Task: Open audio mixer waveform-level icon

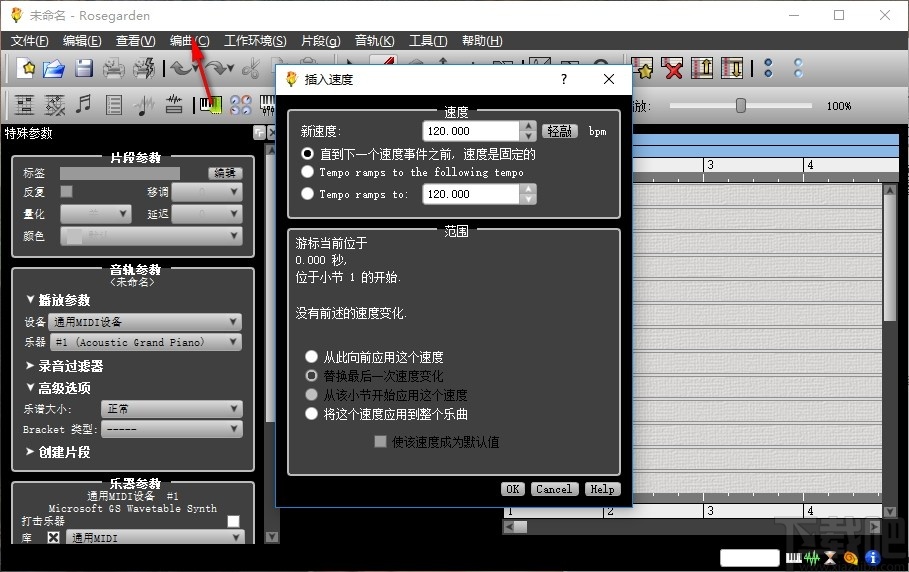Action: point(174,105)
